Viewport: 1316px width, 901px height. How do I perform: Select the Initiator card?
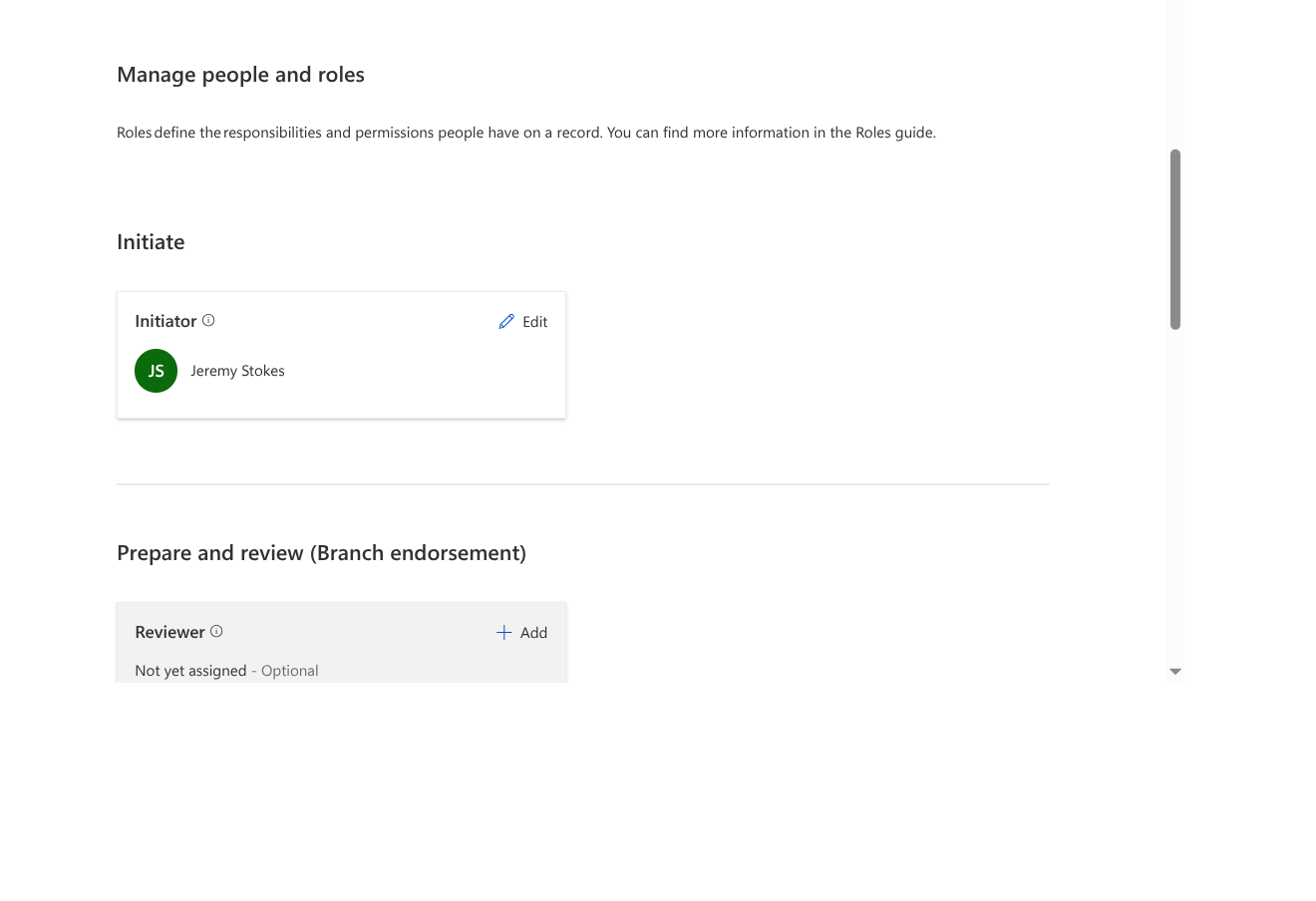point(341,354)
